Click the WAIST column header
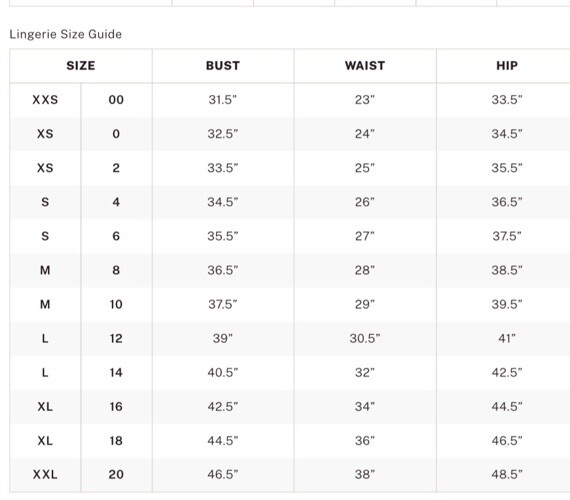Viewport: 570px width, 500px height. pos(365,66)
